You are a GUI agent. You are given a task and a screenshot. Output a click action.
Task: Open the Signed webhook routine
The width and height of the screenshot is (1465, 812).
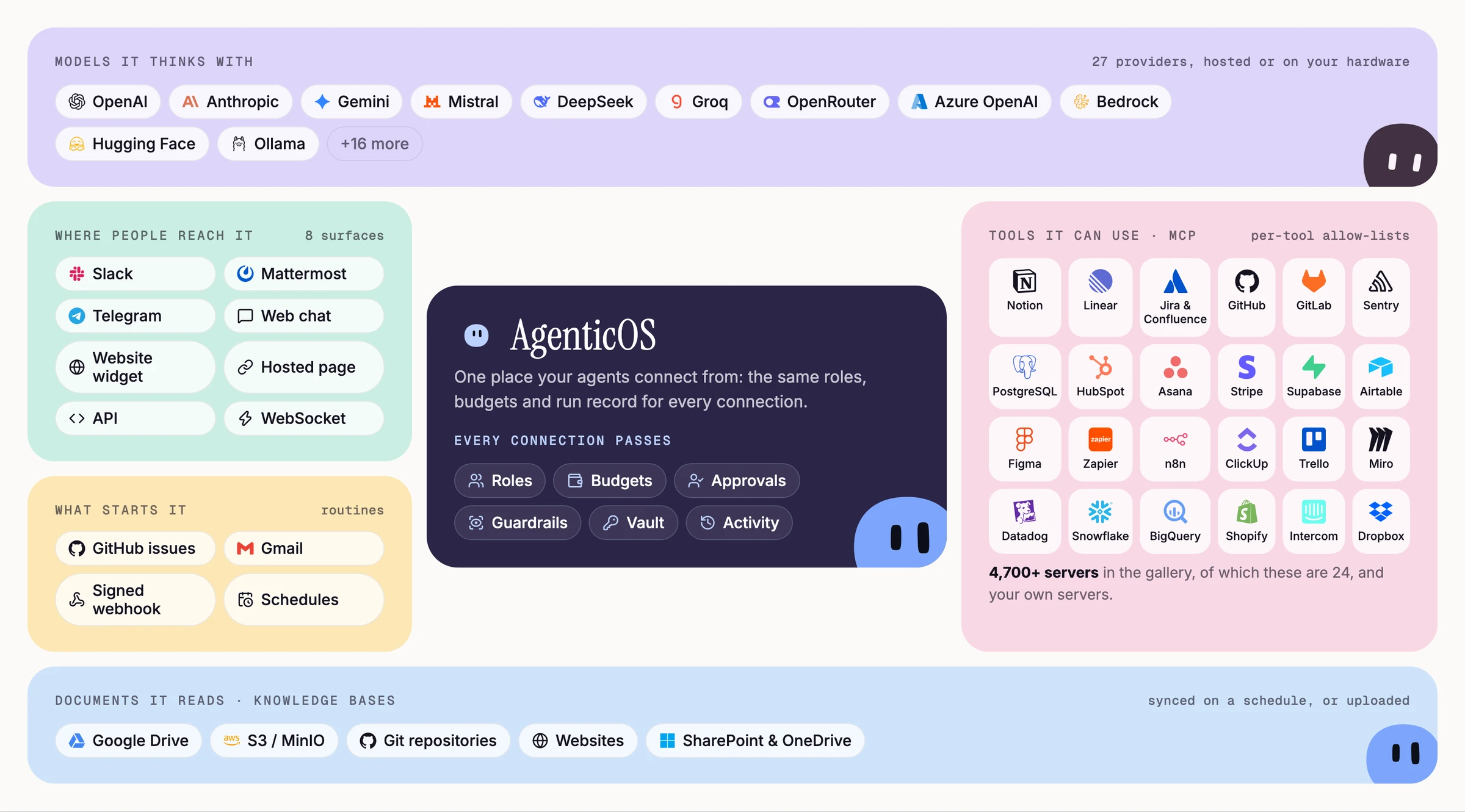(135, 599)
